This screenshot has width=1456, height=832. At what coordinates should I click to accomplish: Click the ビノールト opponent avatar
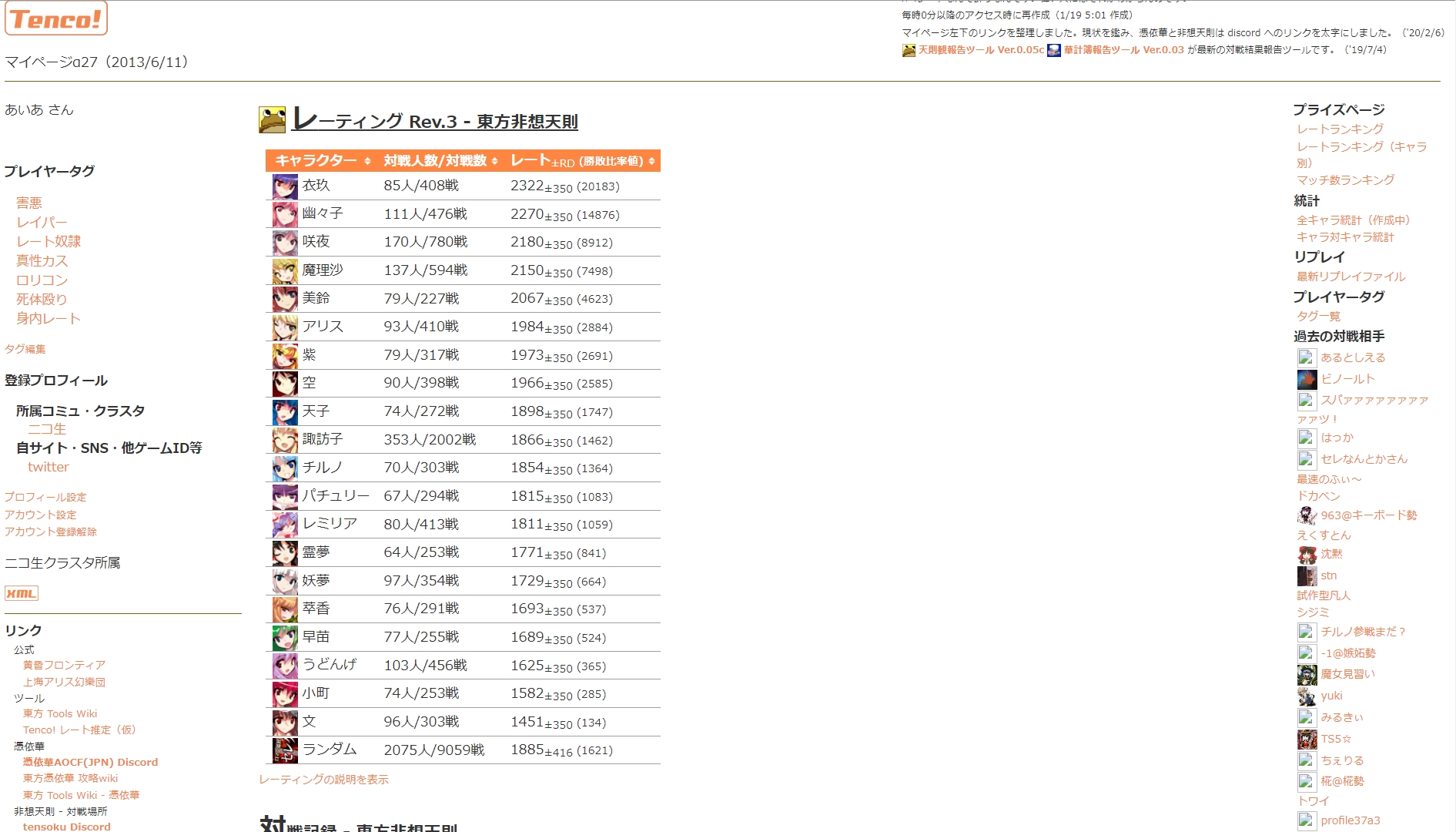(1307, 379)
